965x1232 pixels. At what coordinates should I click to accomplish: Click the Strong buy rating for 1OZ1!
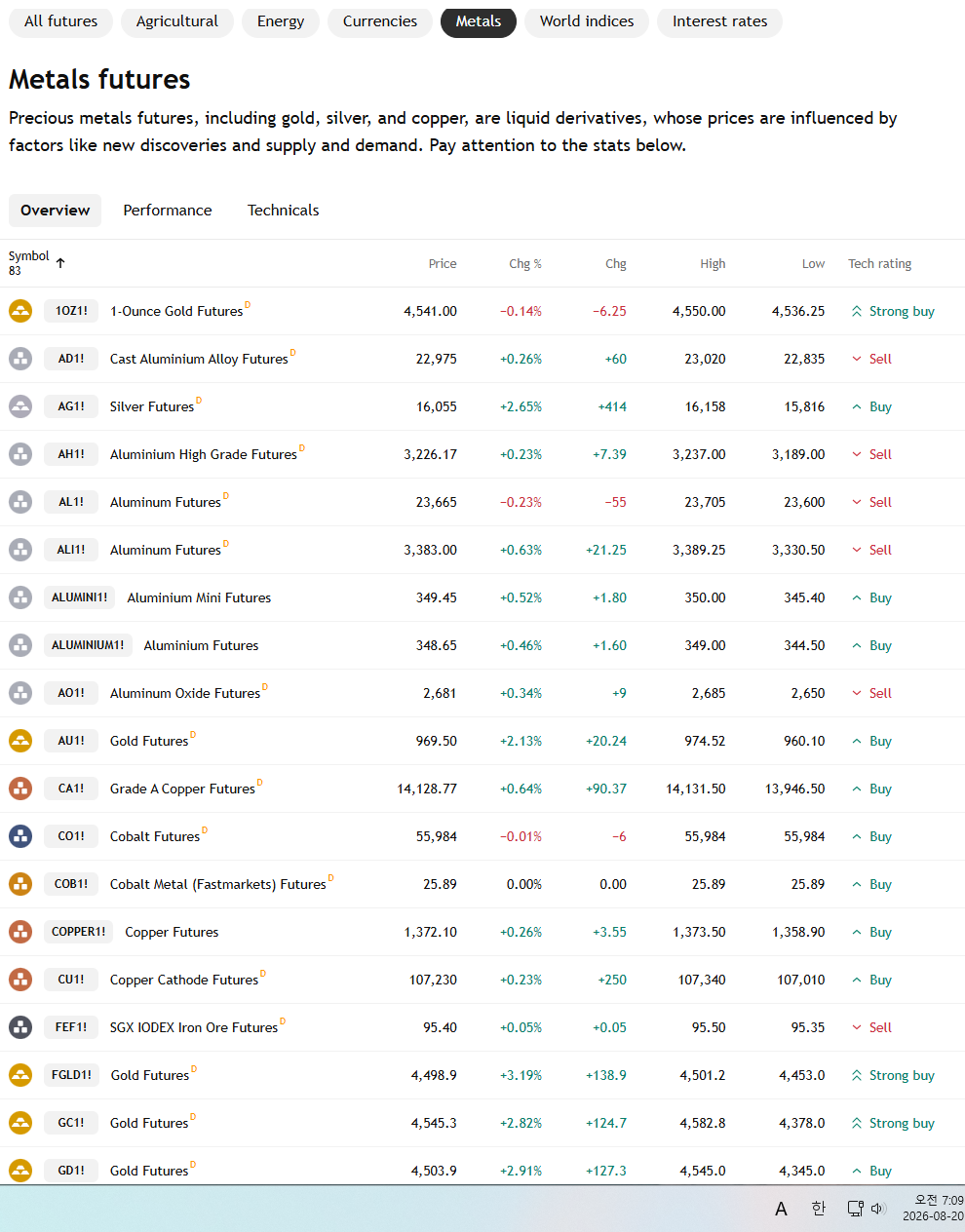pos(892,312)
